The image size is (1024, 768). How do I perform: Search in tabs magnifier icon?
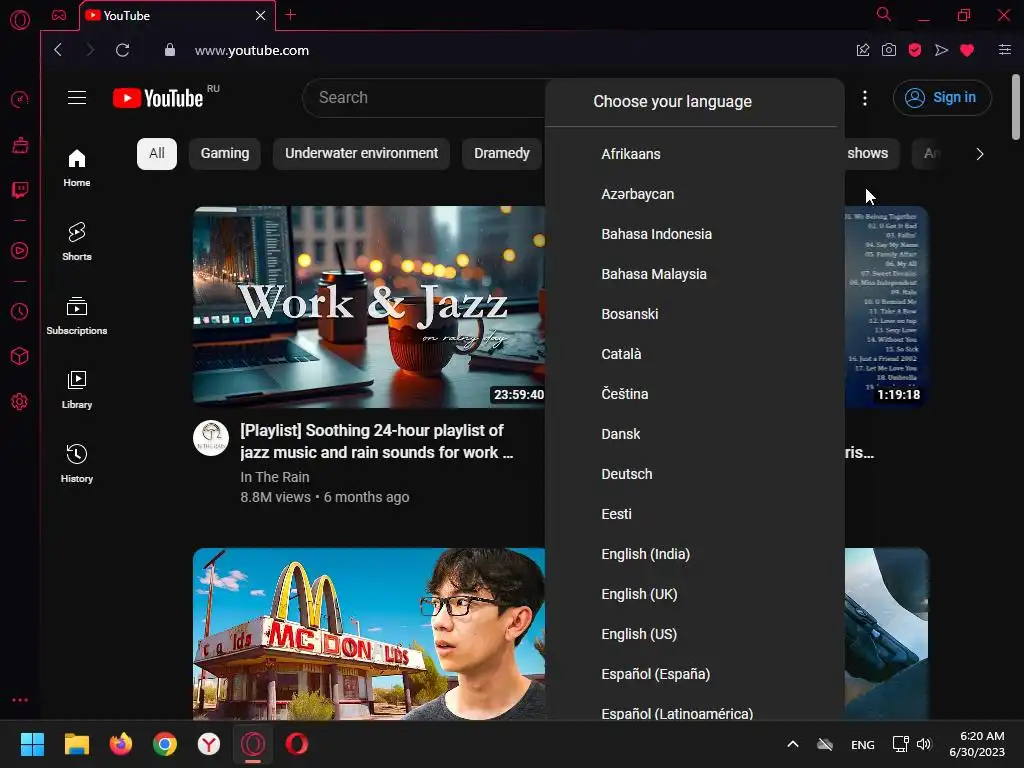click(884, 14)
